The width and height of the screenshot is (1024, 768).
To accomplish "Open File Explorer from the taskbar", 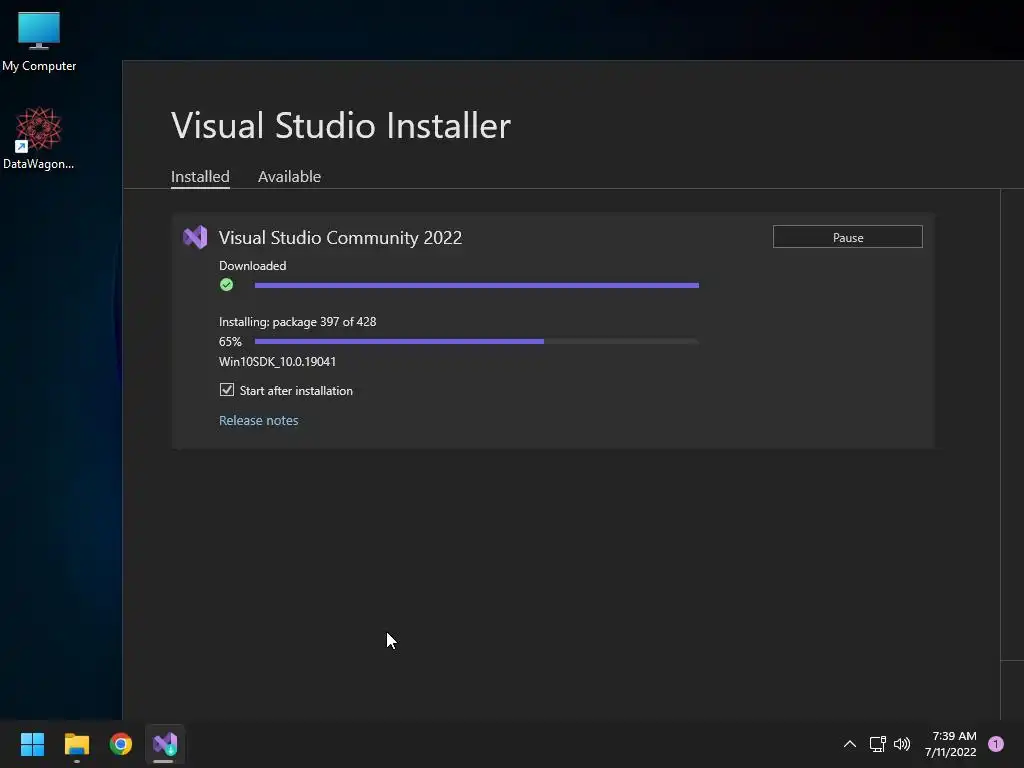I will coord(76,744).
